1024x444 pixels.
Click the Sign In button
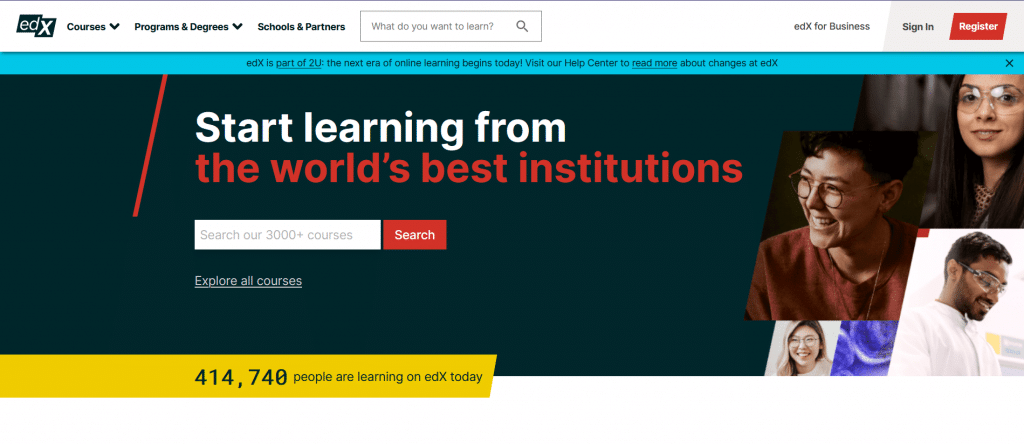tap(918, 27)
